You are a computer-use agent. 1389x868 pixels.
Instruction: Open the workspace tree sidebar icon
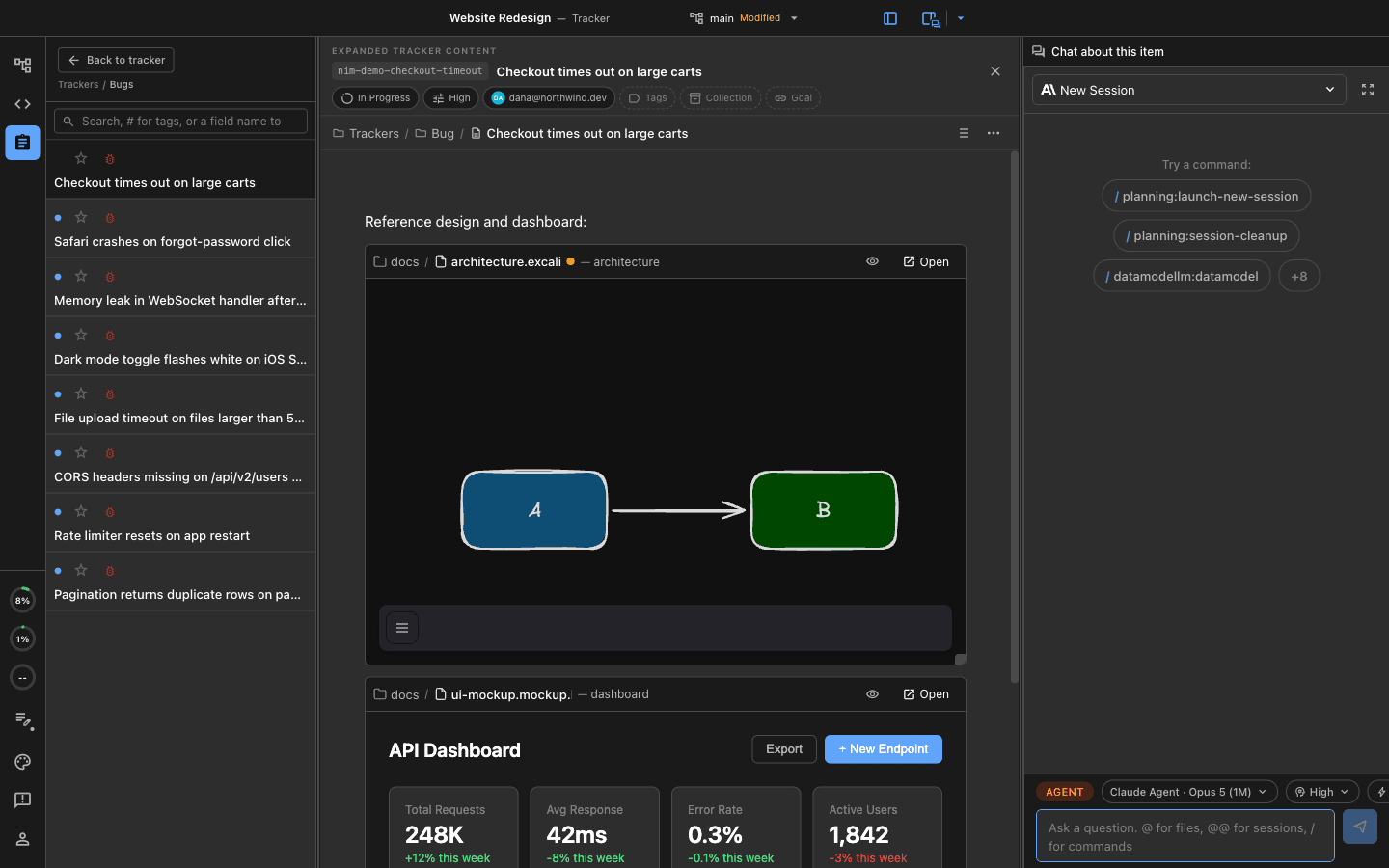click(x=22, y=65)
